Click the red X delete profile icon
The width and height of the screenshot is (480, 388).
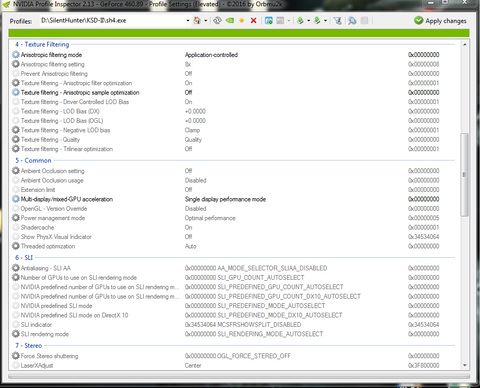(x=253, y=21)
